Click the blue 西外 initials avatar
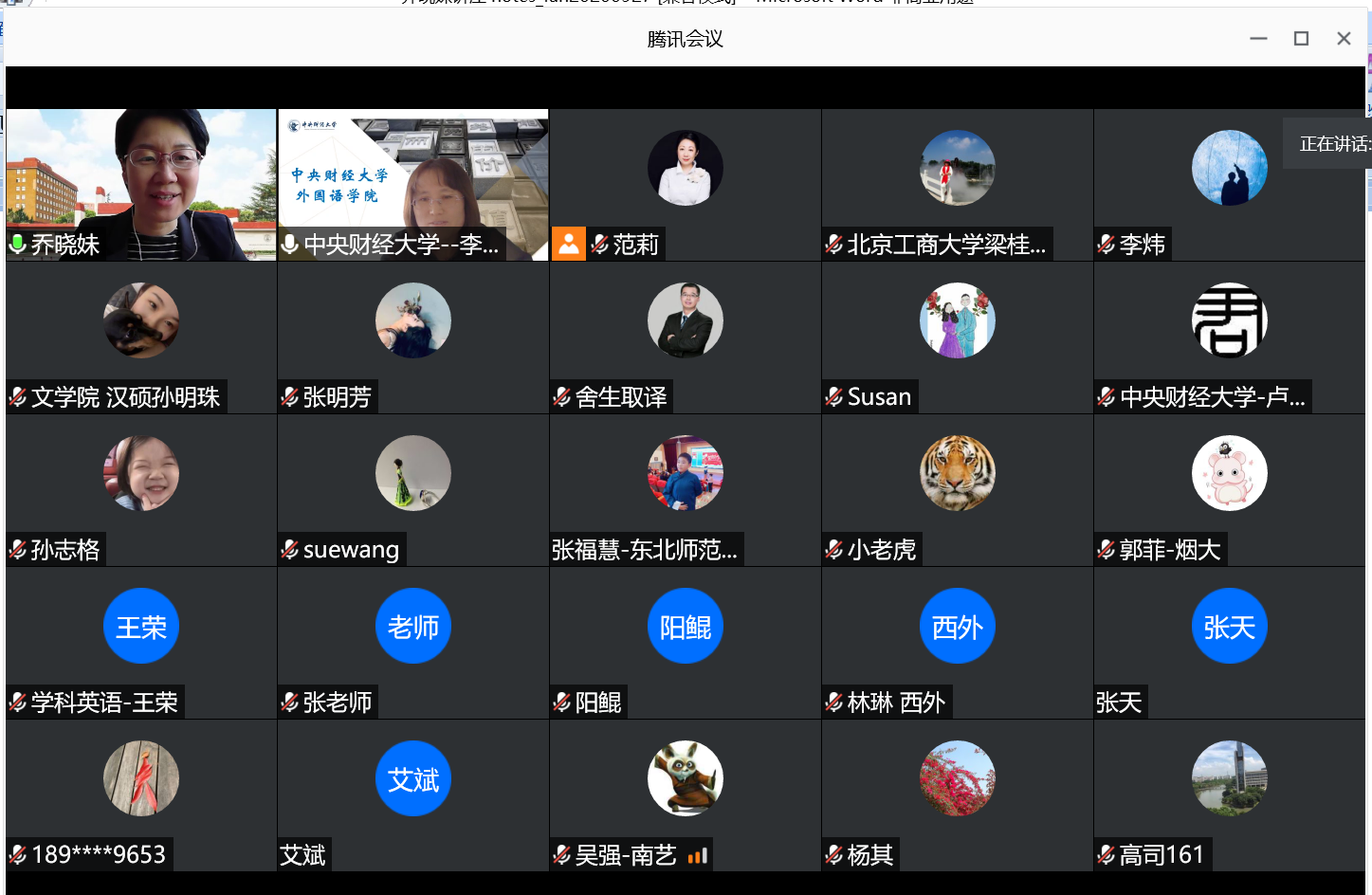 coord(958,626)
